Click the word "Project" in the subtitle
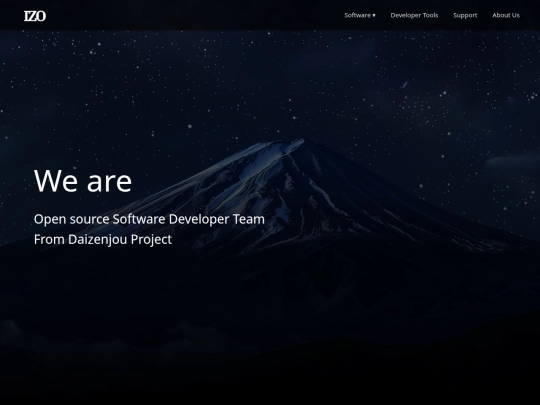Screen dimensions: 540x405 151,240
